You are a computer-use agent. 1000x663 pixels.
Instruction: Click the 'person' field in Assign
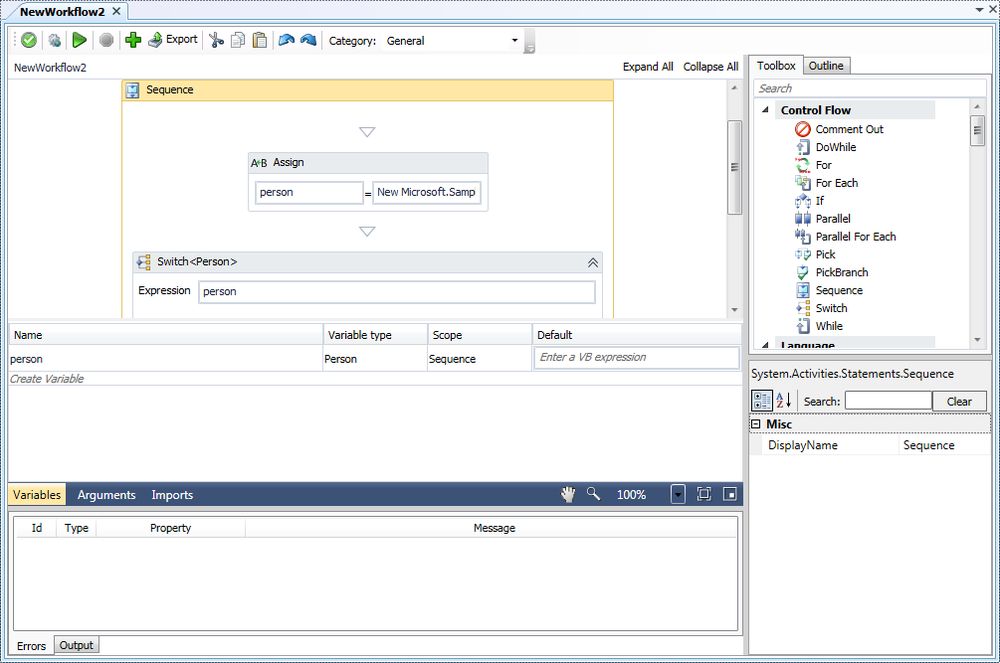pyautogui.click(x=309, y=193)
